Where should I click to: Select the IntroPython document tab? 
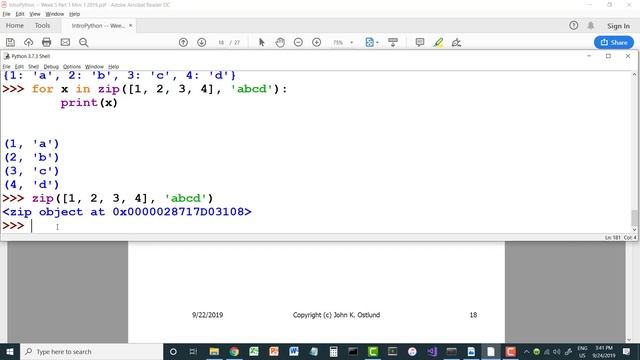pos(98,25)
